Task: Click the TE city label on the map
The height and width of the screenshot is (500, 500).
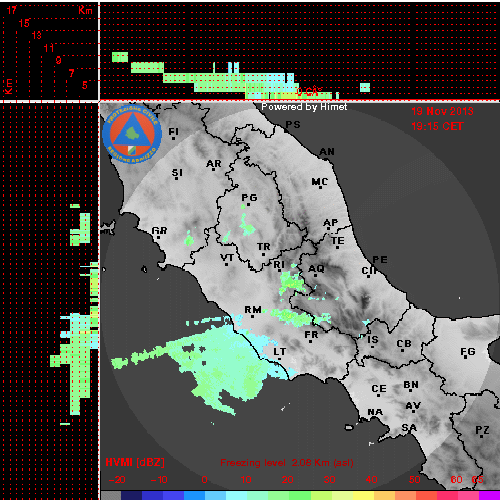Action: [338, 240]
